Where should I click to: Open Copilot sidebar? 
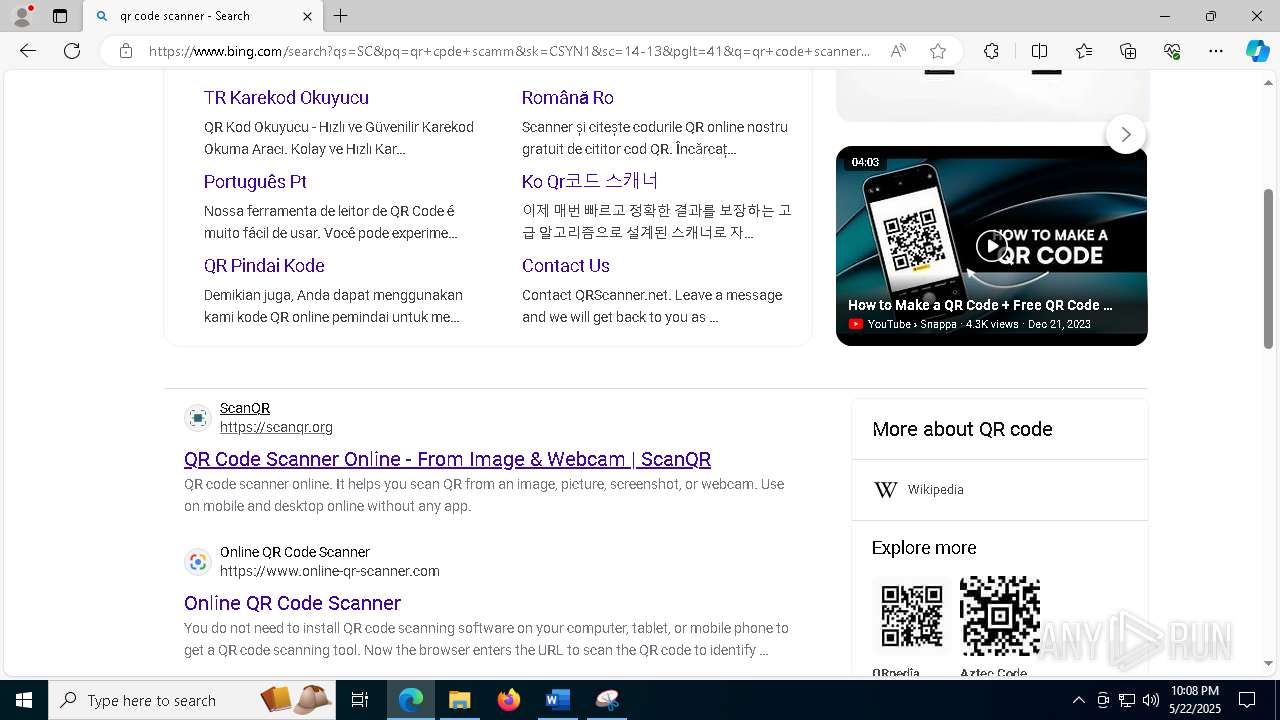pyautogui.click(x=1257, y=51)
